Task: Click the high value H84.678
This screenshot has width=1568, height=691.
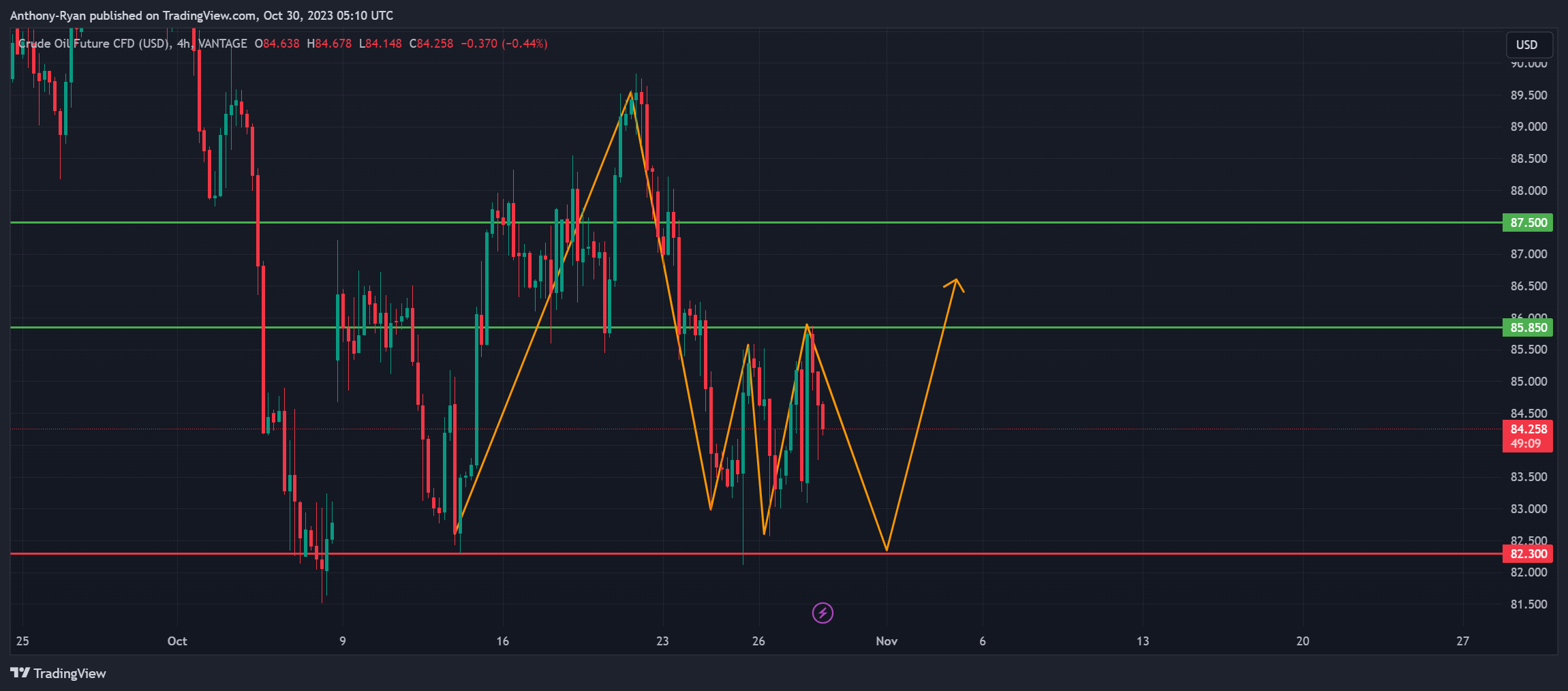Action: coord(329,44)
